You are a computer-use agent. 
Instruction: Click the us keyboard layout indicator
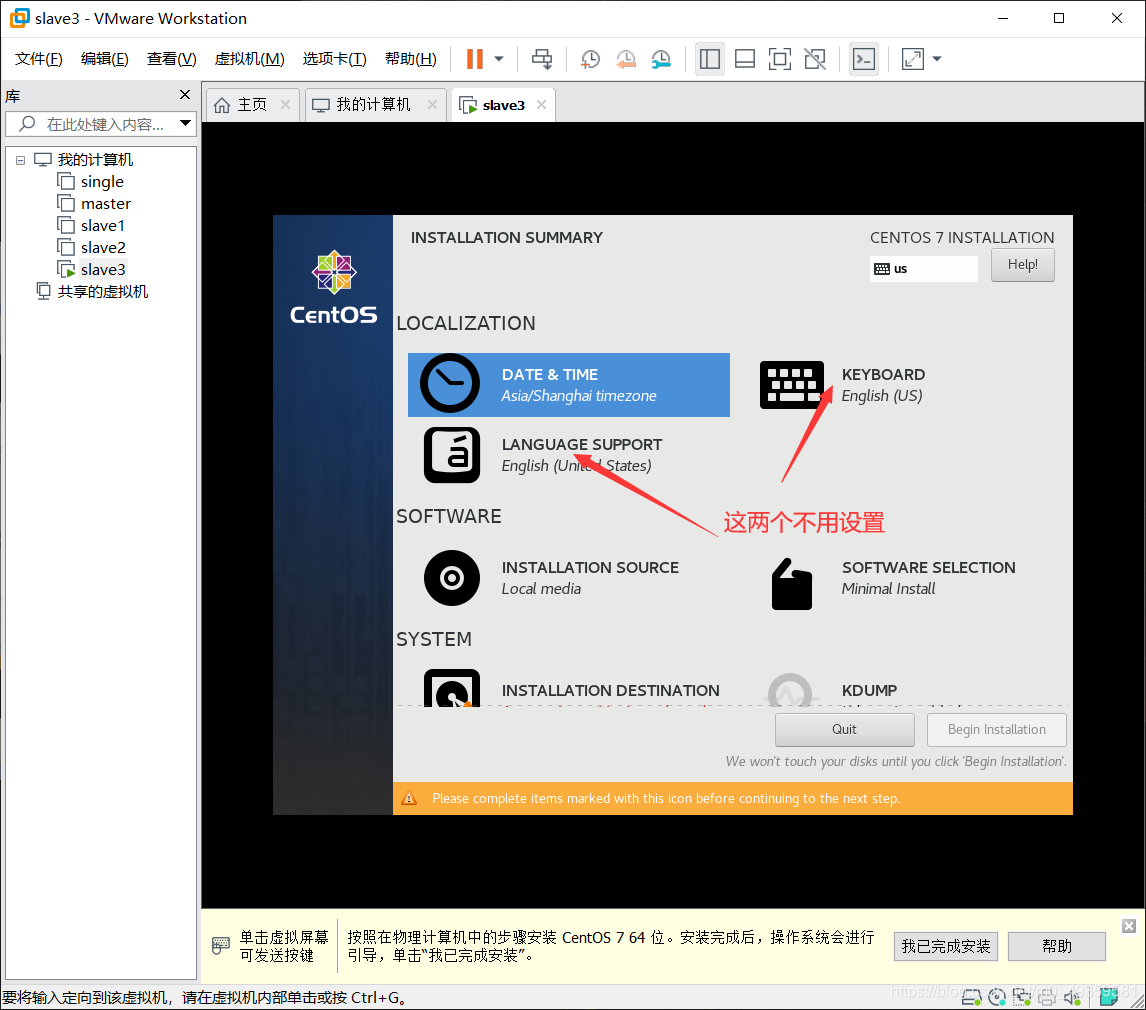(923, 269)
